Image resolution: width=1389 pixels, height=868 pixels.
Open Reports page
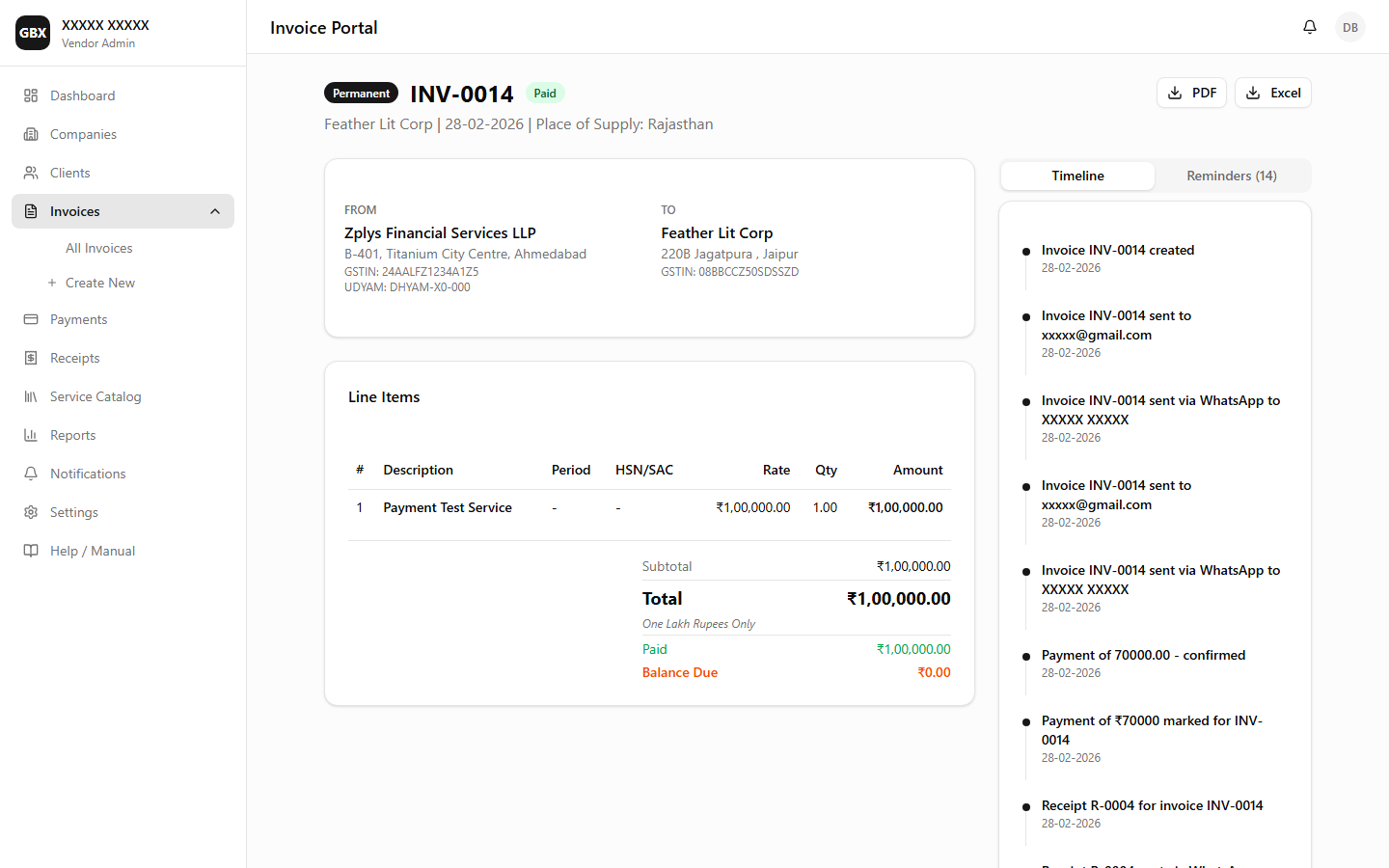[123, 435]
